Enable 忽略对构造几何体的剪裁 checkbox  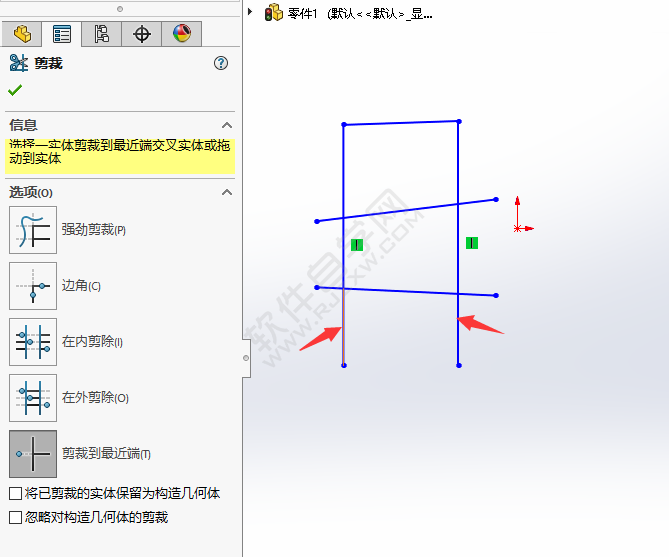15,518
